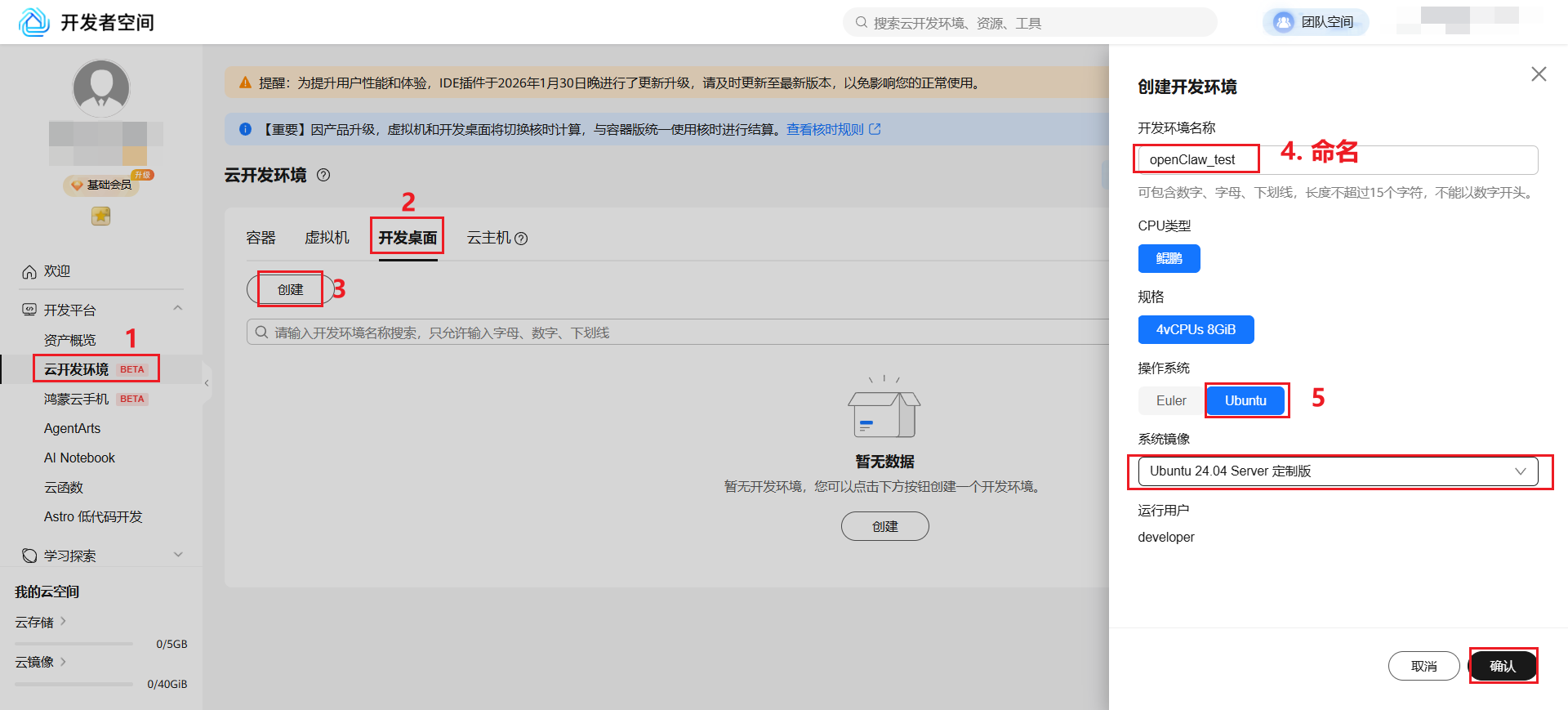Select Ubuntu operating system option
1568x710 pixels.
tap(1245, 400)
